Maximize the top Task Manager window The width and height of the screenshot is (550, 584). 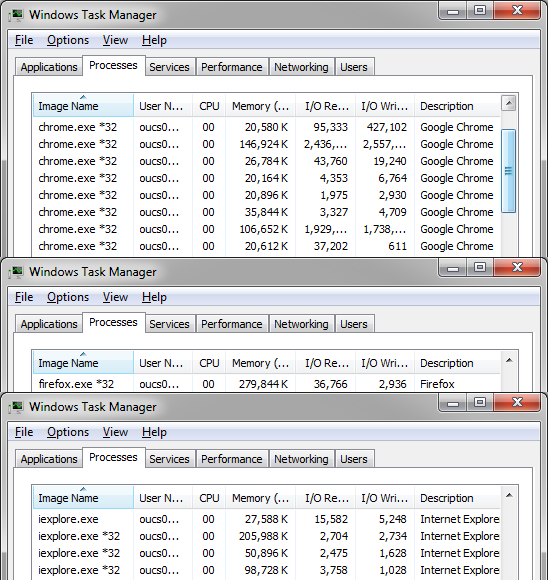click(x=480, y=10)
